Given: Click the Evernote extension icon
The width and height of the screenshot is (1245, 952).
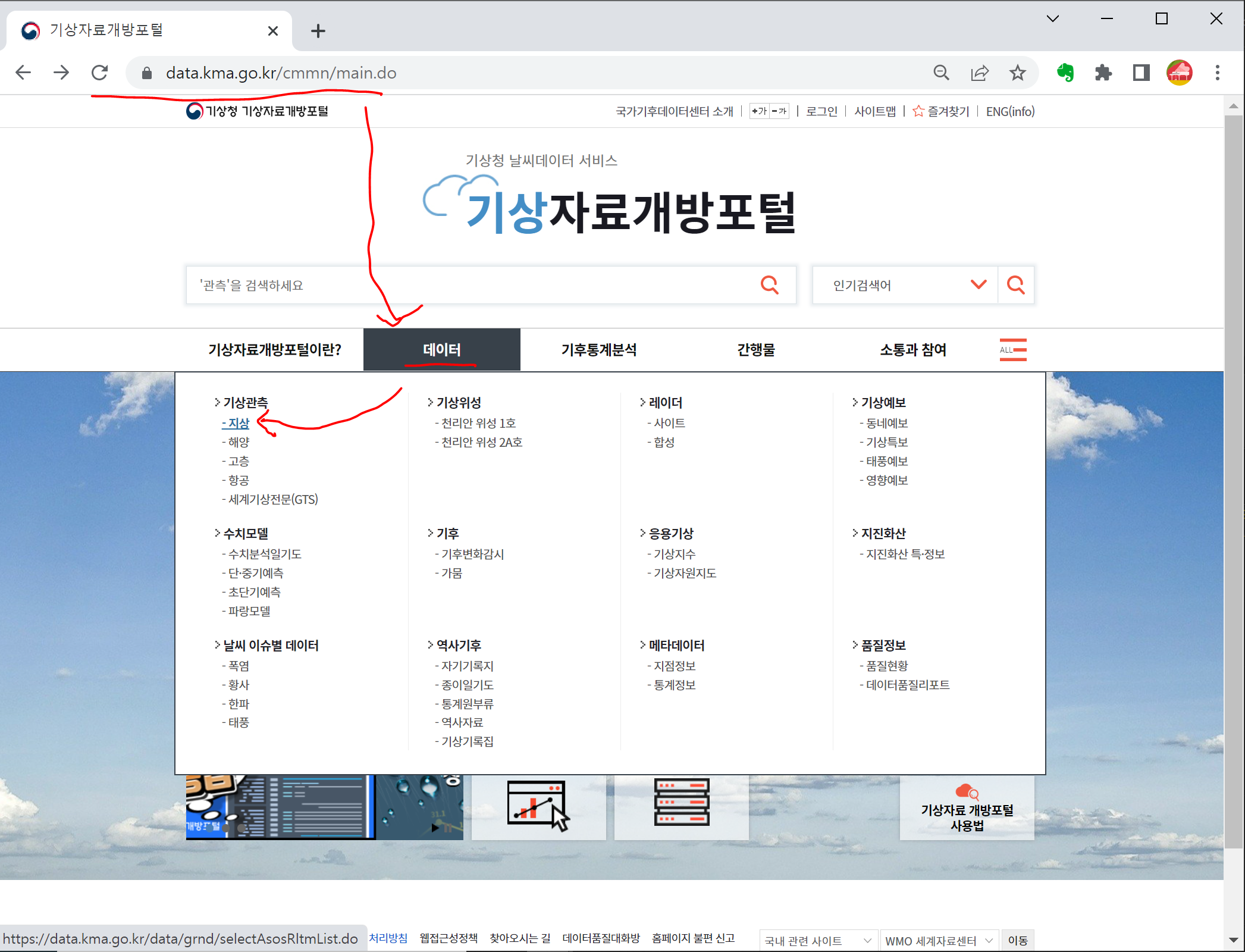Looking at the screenshot, I should [x=1065, y=73].
